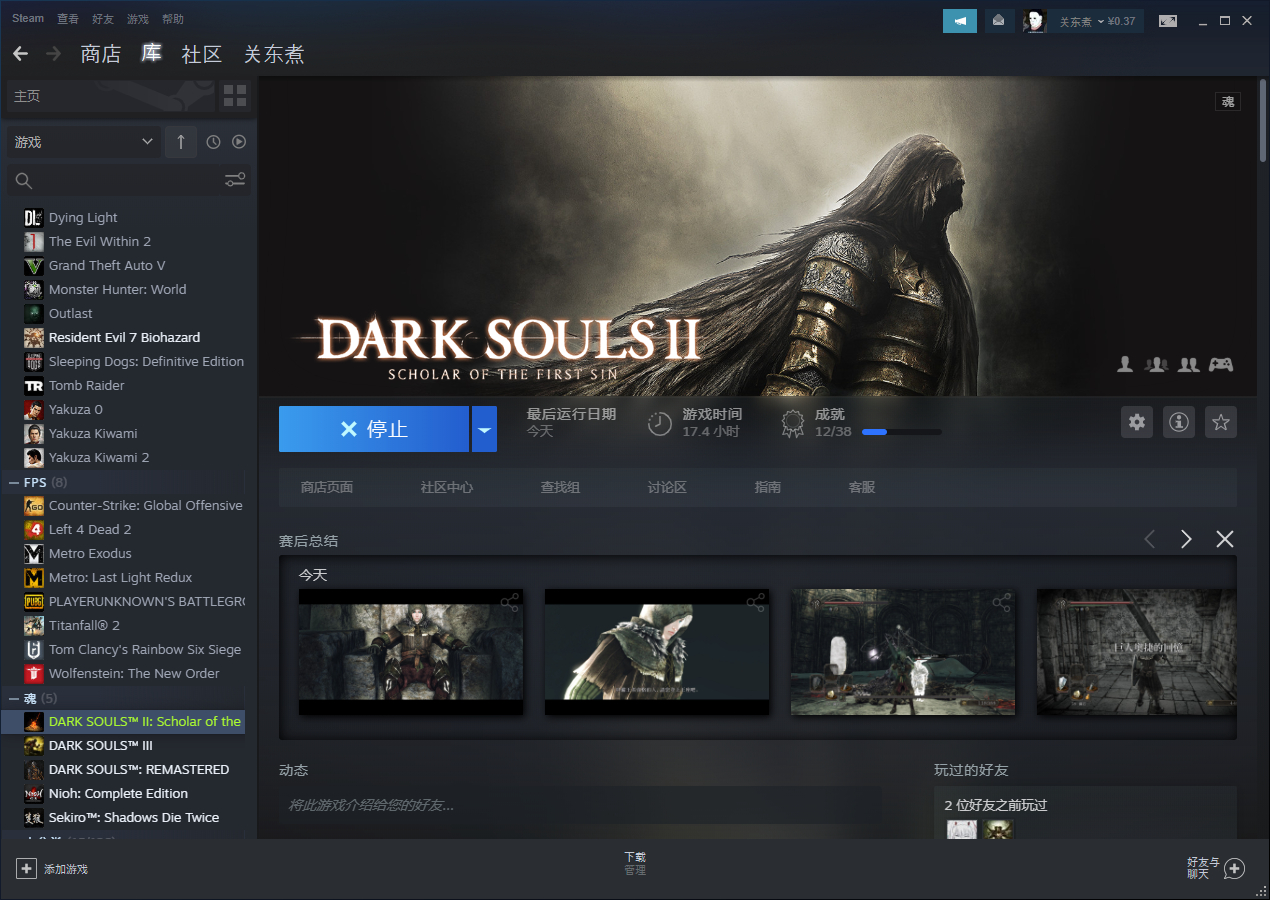Open the 帮助 menu
1270x900 pixels.
tap(173, 19)
